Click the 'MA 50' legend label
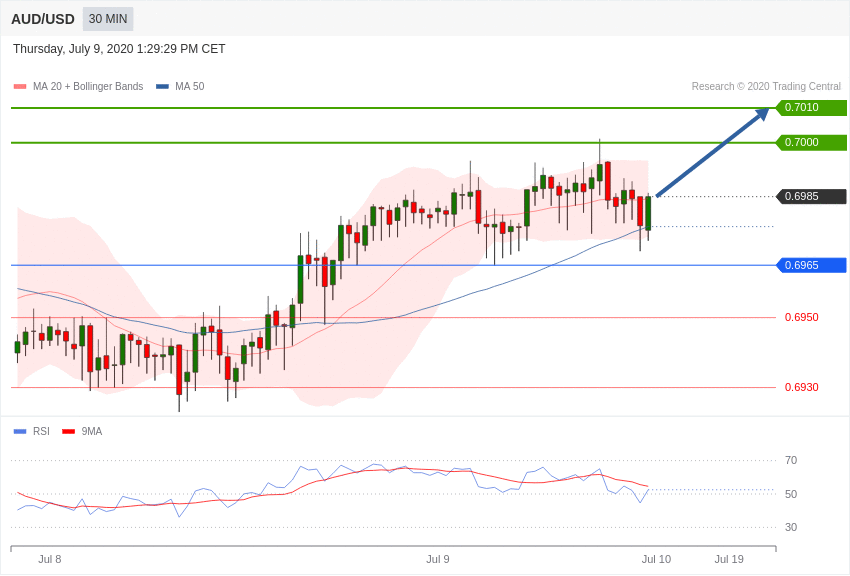This screenshot has width=850, height=576. pos(190,87)
